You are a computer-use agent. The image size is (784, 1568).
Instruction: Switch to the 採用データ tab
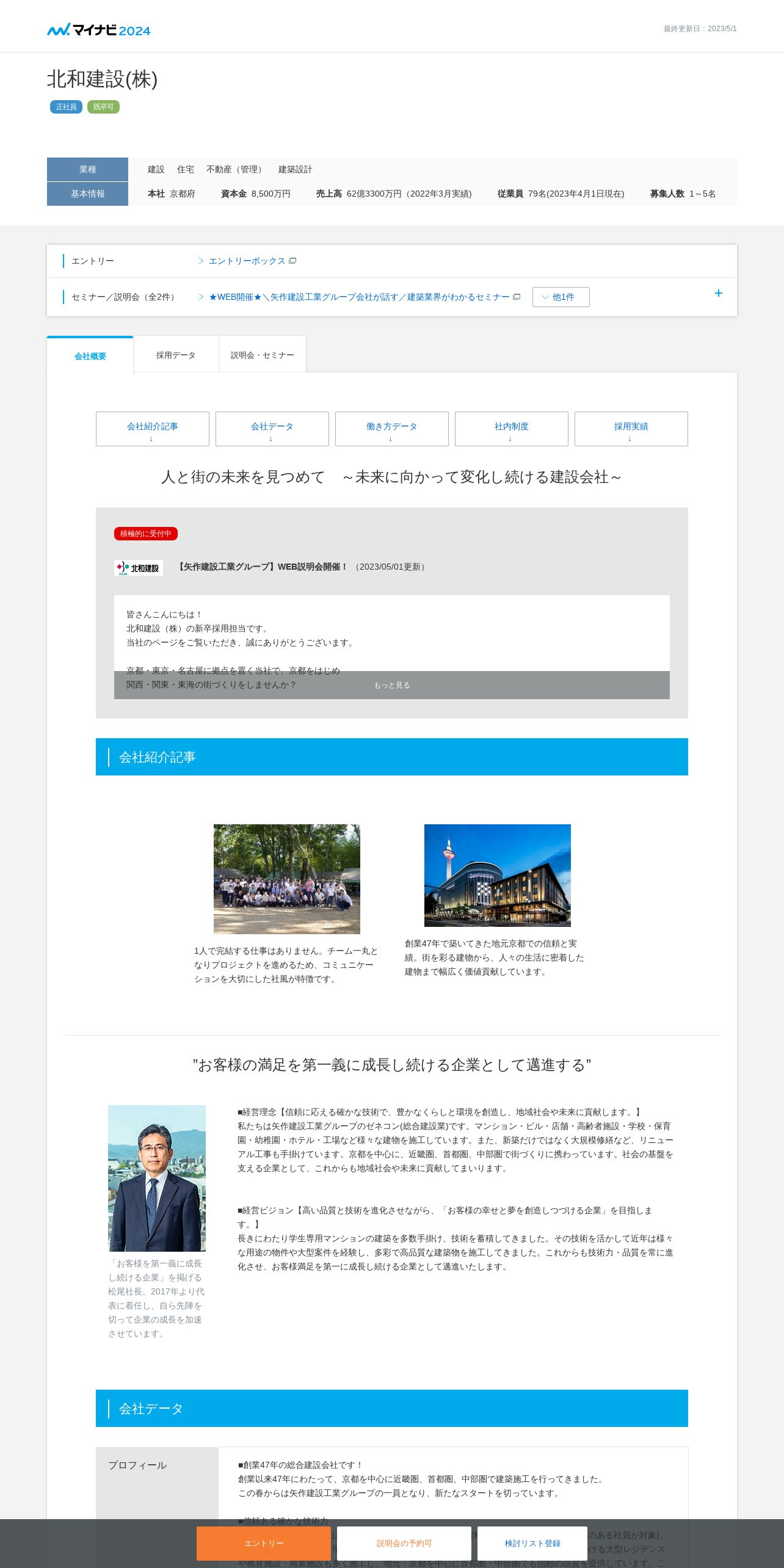(176, 355)
